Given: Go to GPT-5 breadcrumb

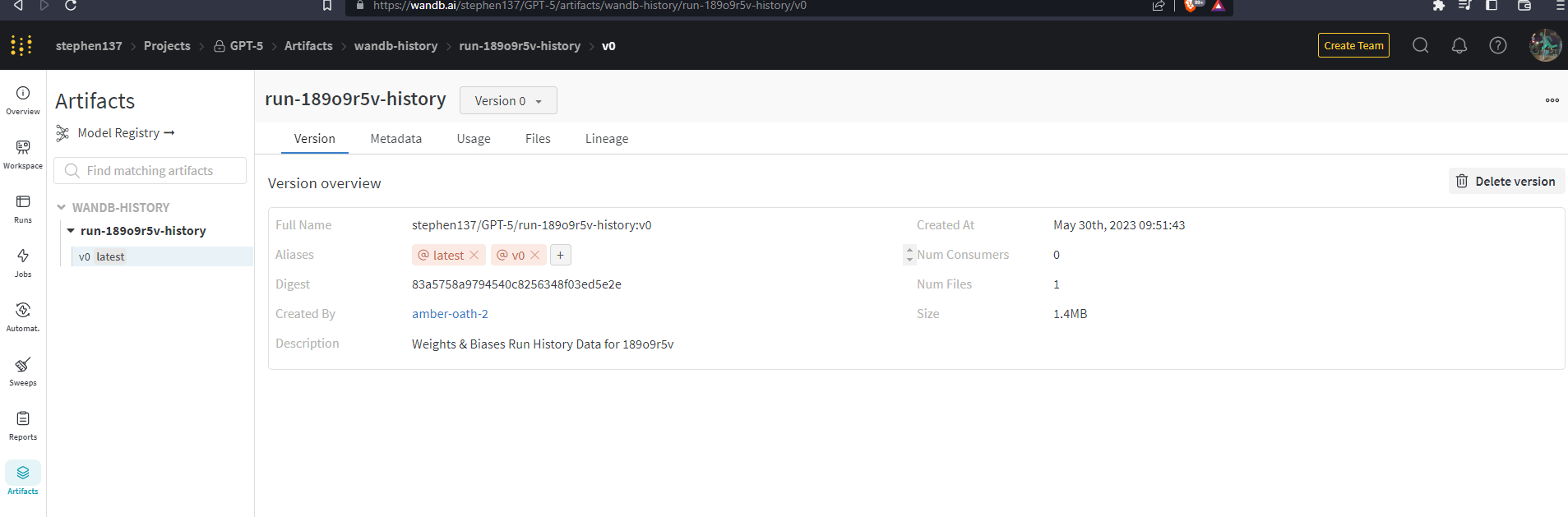Looking at the screenshot, I should pos(238,46).
